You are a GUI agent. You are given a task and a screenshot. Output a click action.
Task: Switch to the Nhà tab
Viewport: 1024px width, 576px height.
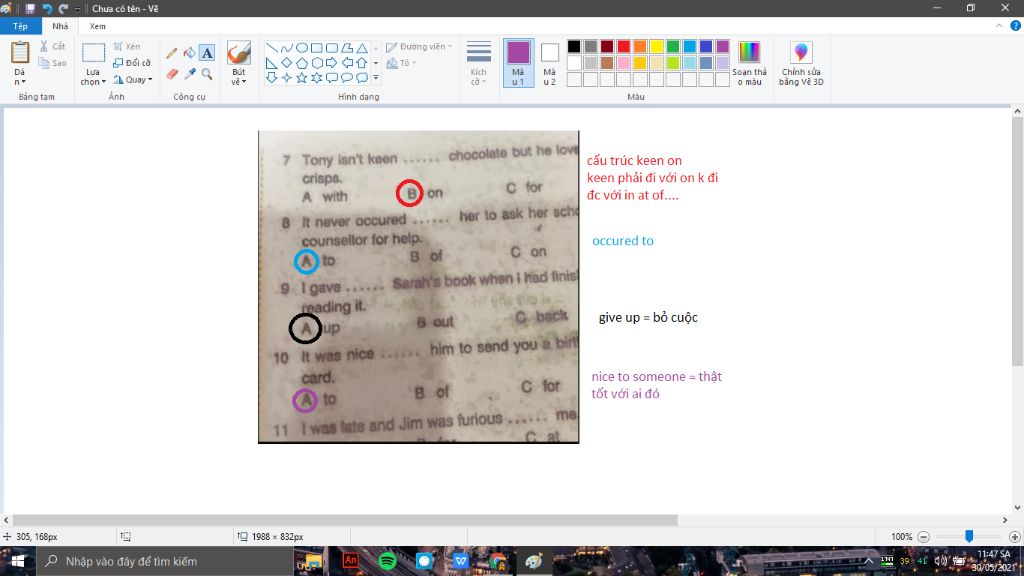coord(60,26)
